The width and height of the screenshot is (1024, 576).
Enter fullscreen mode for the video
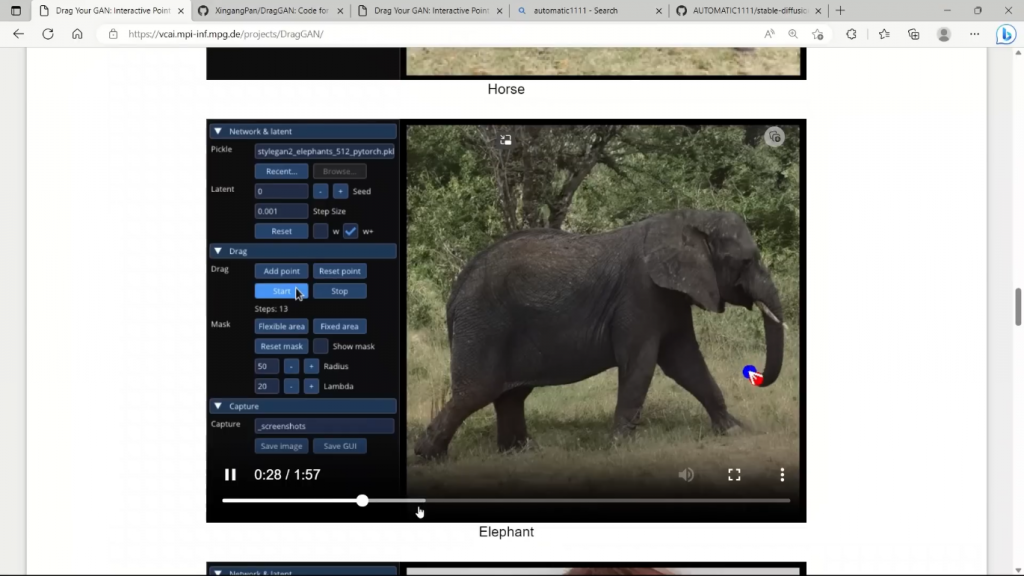pos(734,475)
